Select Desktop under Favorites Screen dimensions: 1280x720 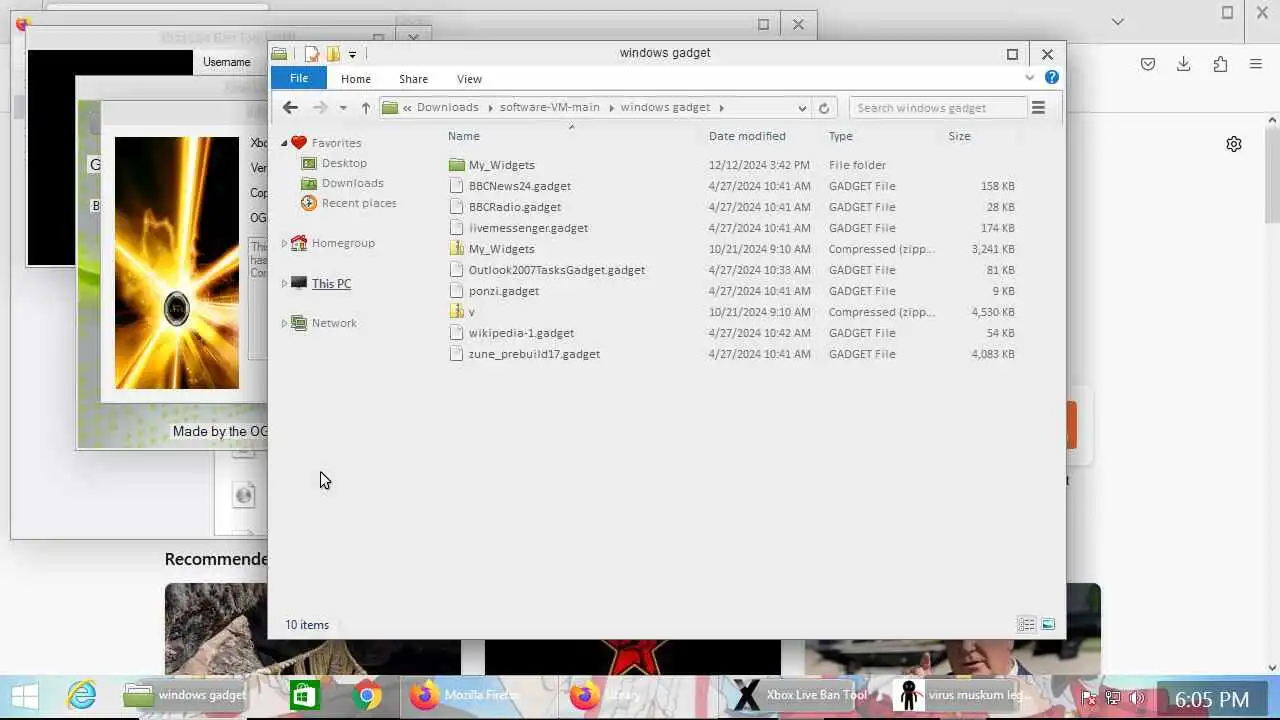coord(344,163)
